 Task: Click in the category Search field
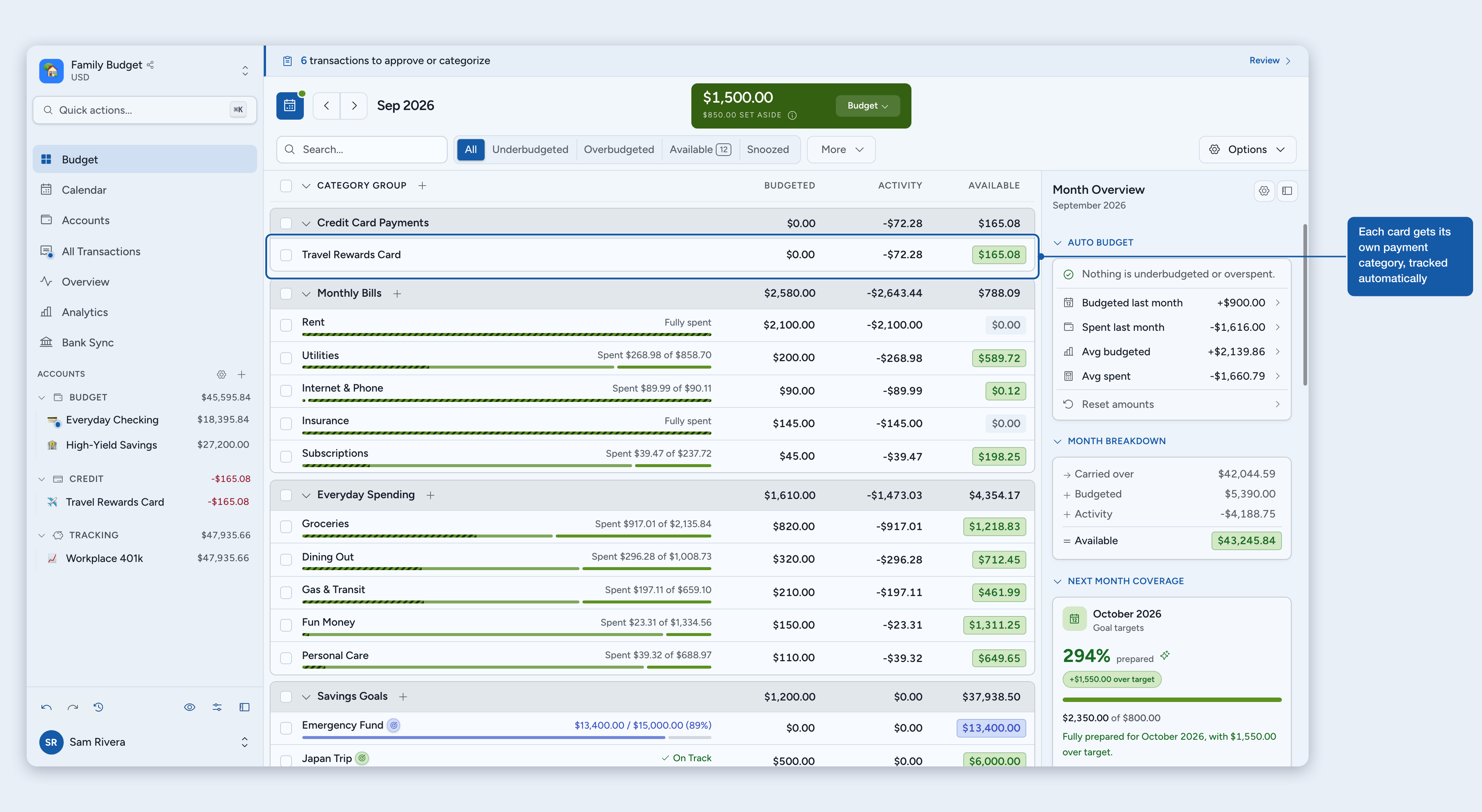click(361, 150)
